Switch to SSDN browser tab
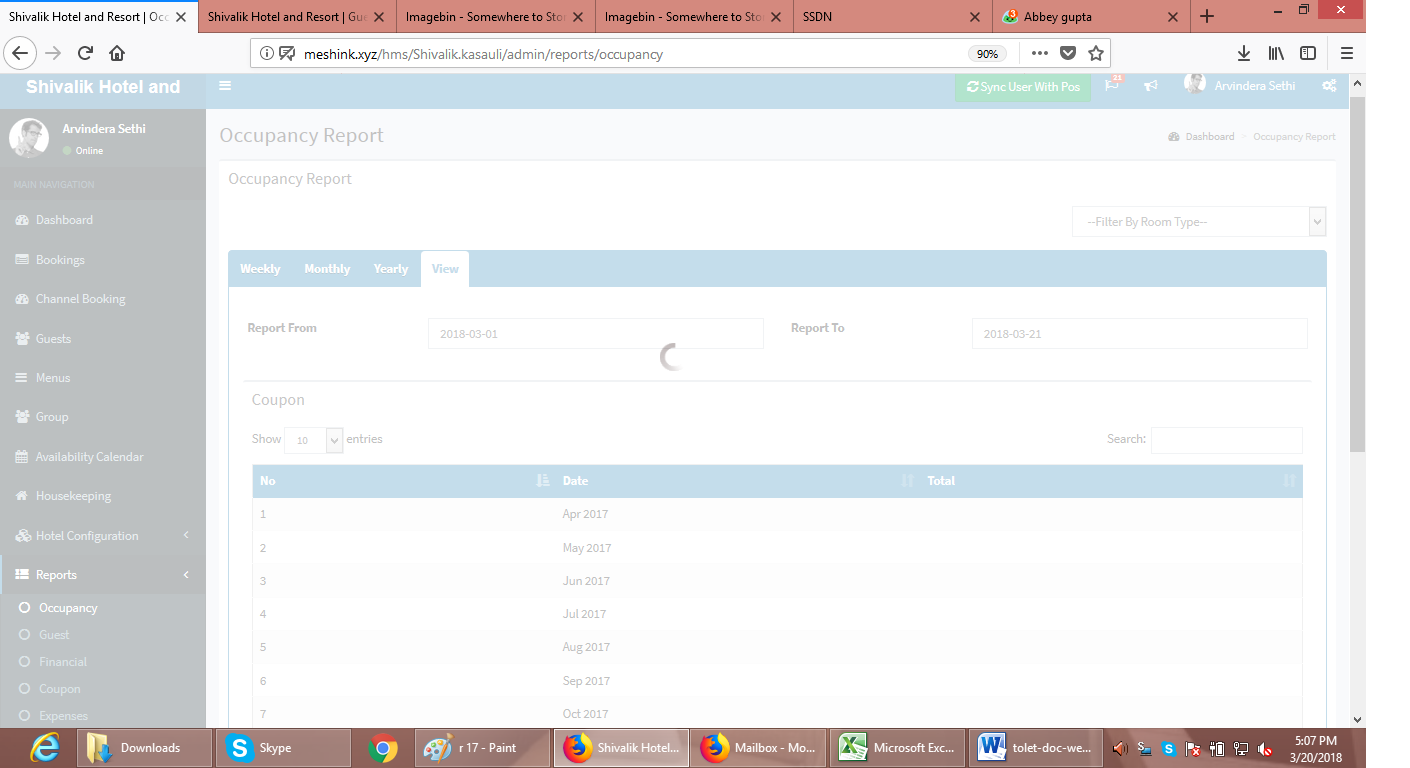This screenshot has height=768, width=1410. coord(893,17)
